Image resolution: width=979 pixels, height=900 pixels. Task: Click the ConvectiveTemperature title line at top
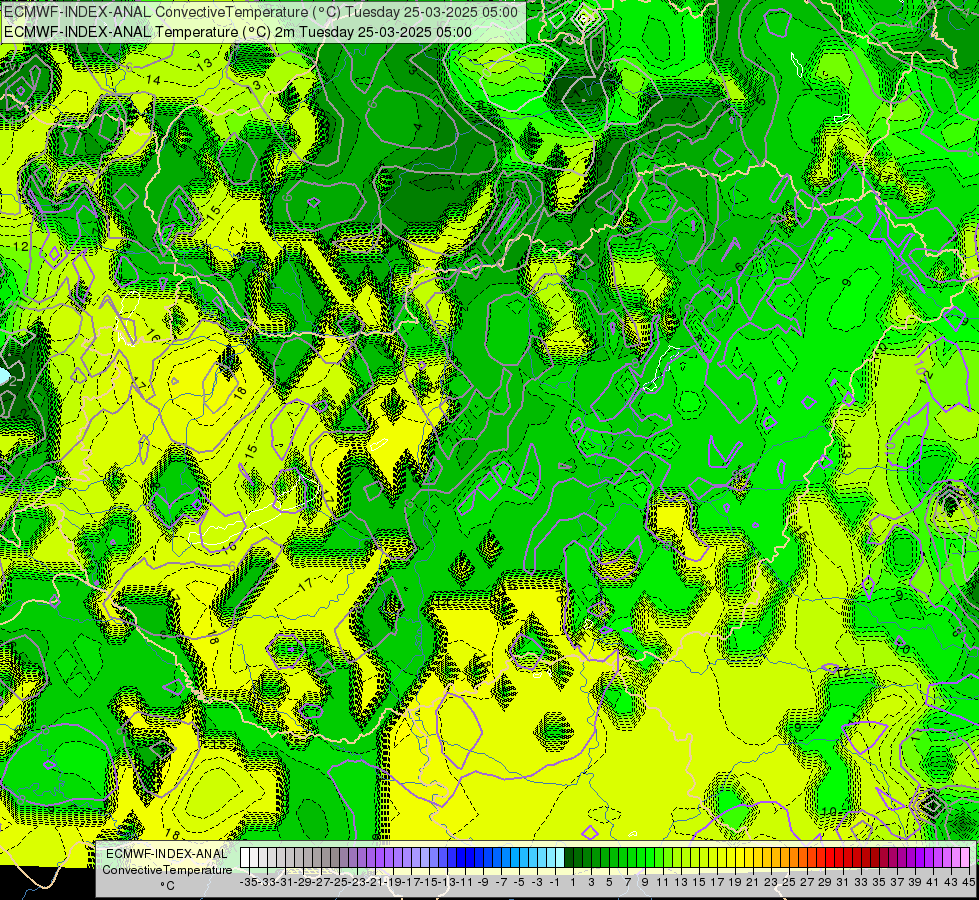[261, 12]
